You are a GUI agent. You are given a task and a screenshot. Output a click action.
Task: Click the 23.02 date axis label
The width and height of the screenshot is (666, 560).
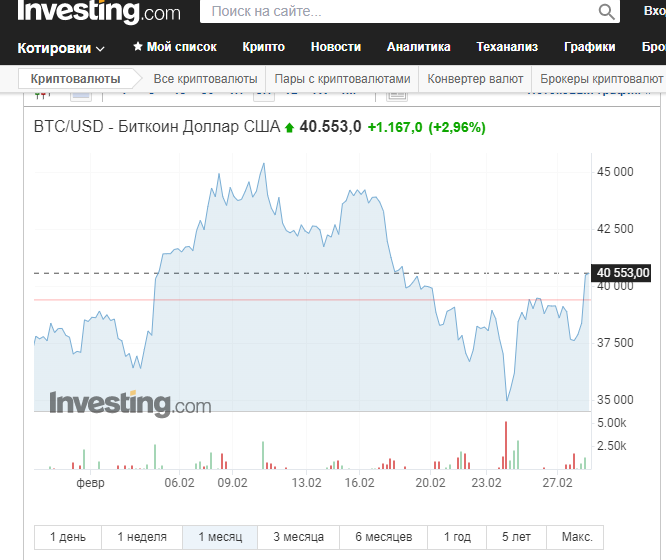click(x=486, y=483)
